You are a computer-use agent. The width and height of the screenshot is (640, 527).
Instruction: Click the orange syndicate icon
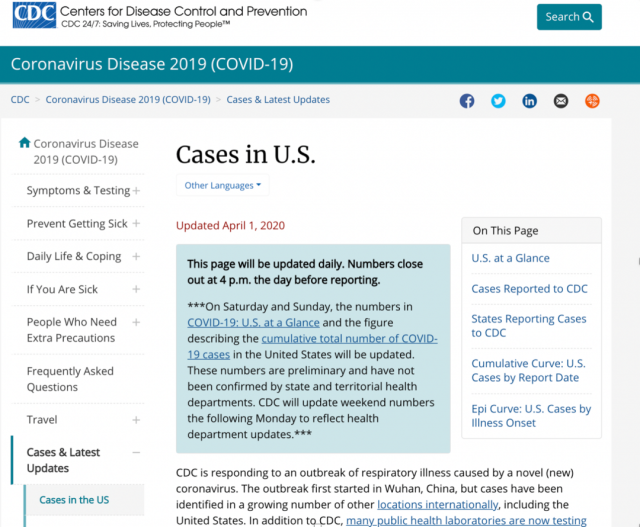click(x=592, y=101)
